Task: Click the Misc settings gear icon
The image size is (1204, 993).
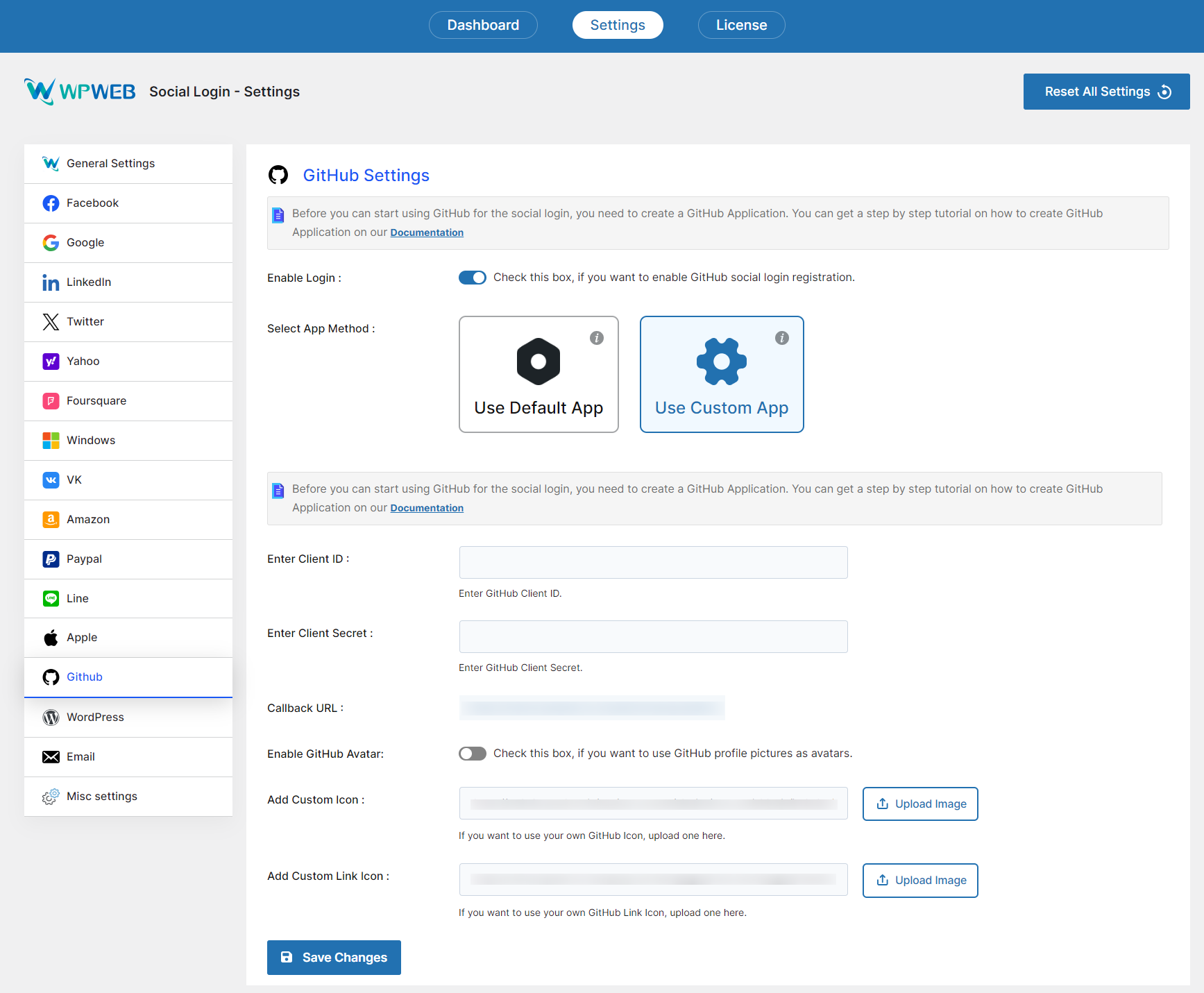Action: tap(51, 796)
